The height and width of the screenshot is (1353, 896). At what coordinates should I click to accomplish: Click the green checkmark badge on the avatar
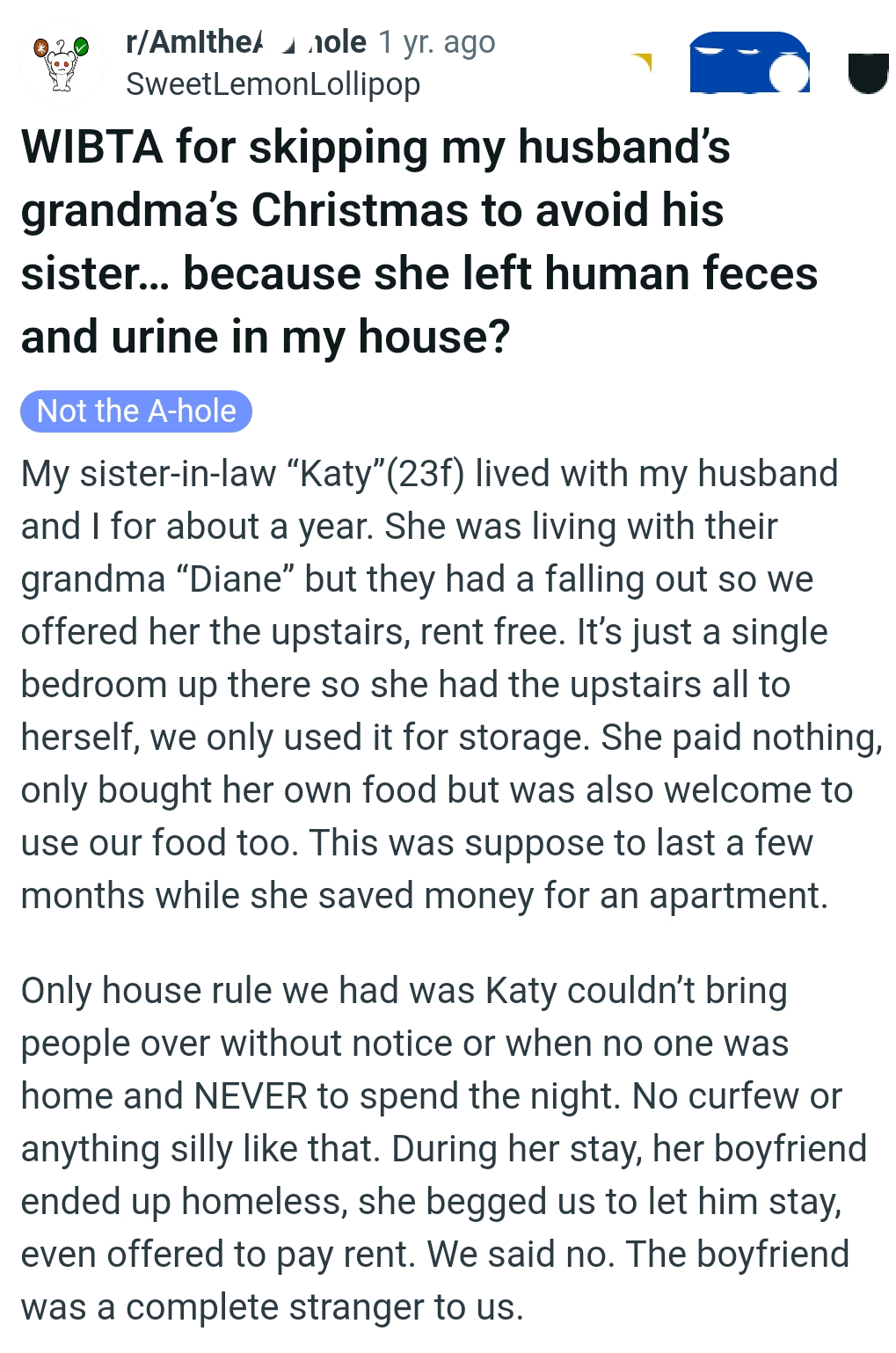pos(79,46)
